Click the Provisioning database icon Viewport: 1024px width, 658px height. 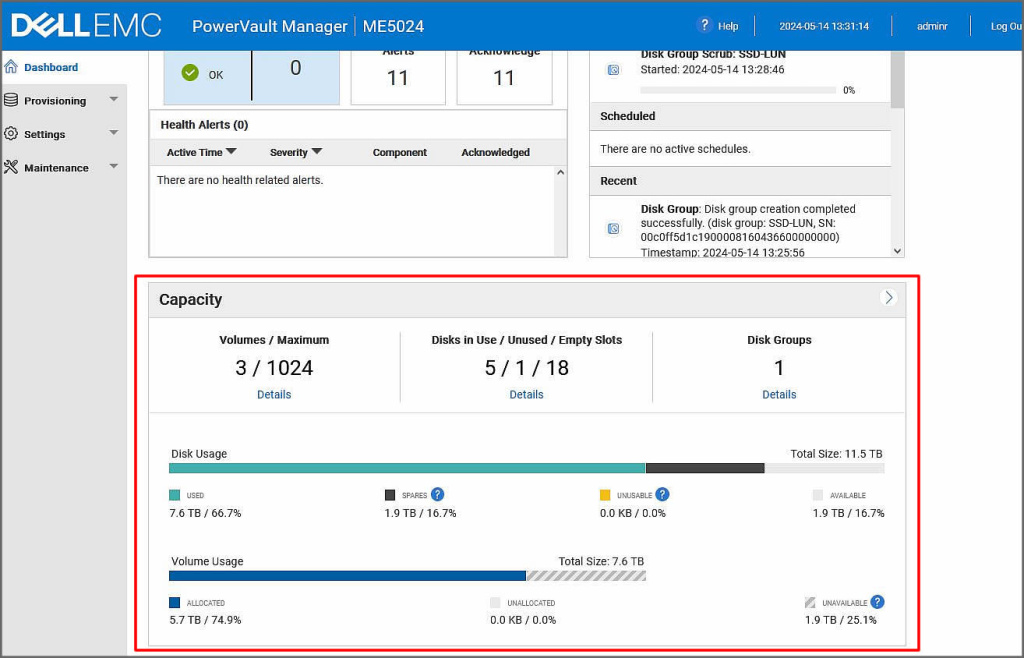(x=11, y=100)
